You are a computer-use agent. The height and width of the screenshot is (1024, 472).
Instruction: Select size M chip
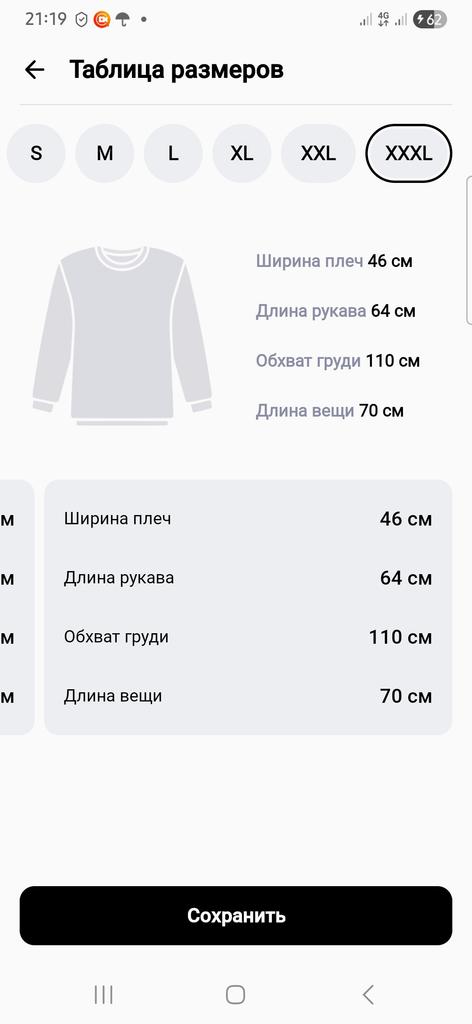104,153
